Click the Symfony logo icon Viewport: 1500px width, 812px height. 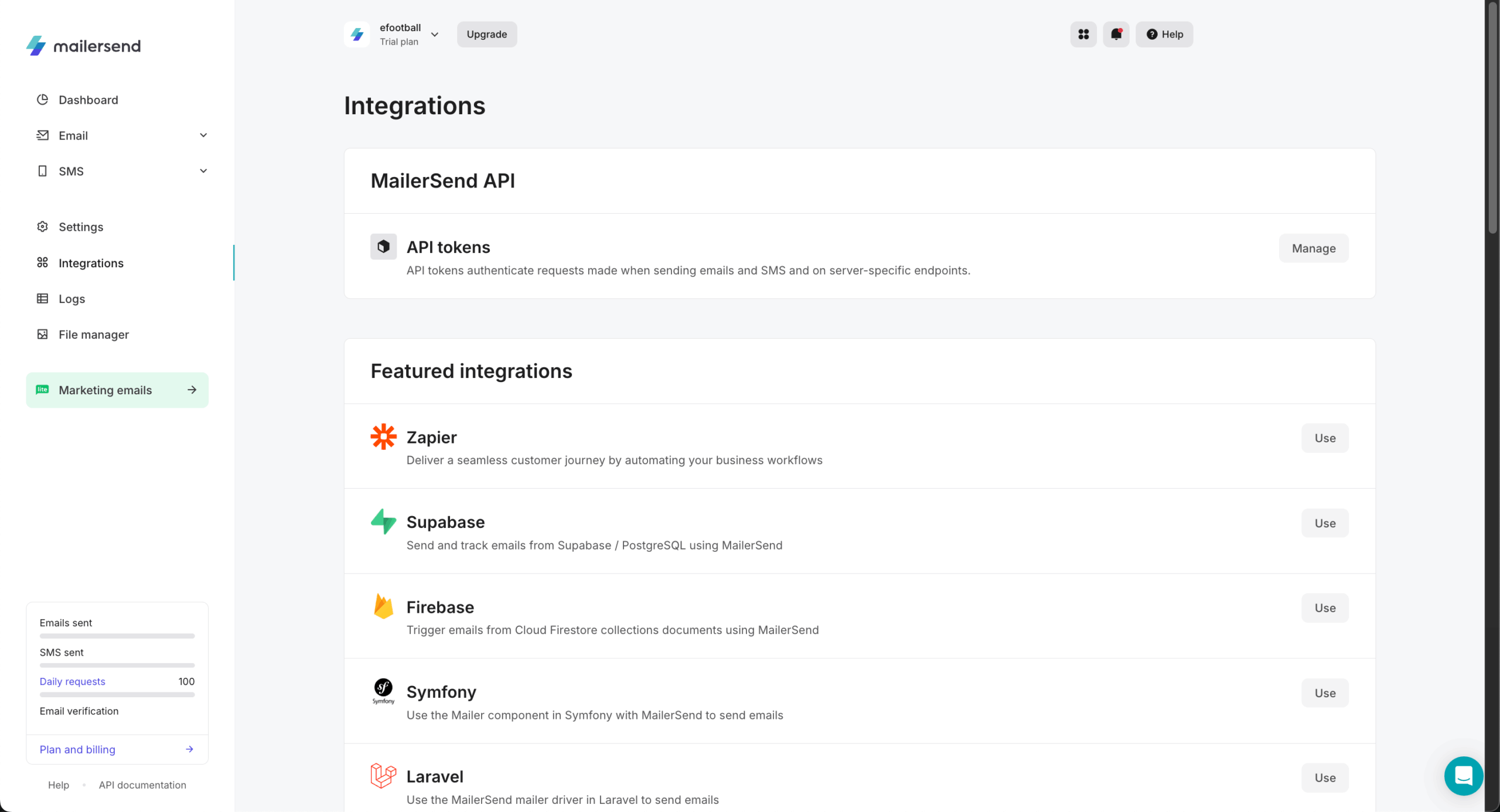383,691
